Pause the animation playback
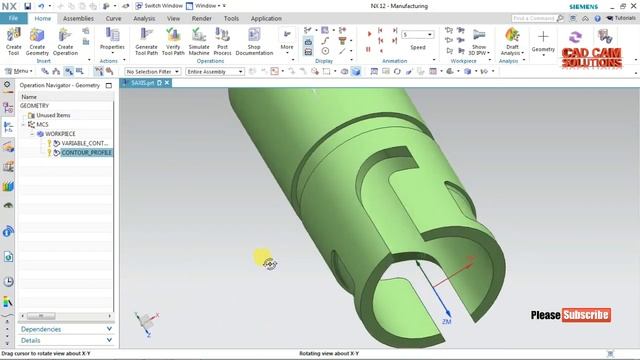 [x=368, y=50]
